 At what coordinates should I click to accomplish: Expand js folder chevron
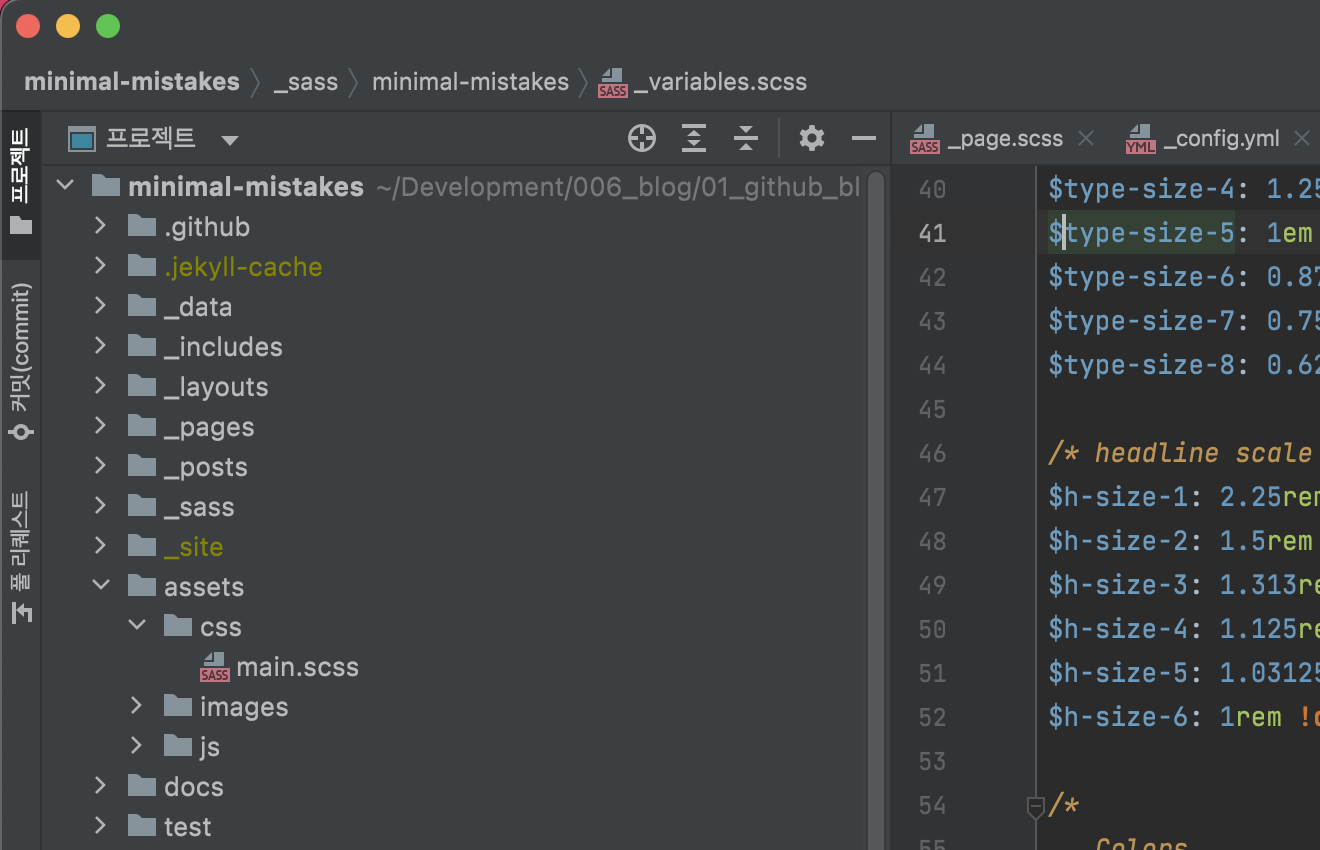136,746
